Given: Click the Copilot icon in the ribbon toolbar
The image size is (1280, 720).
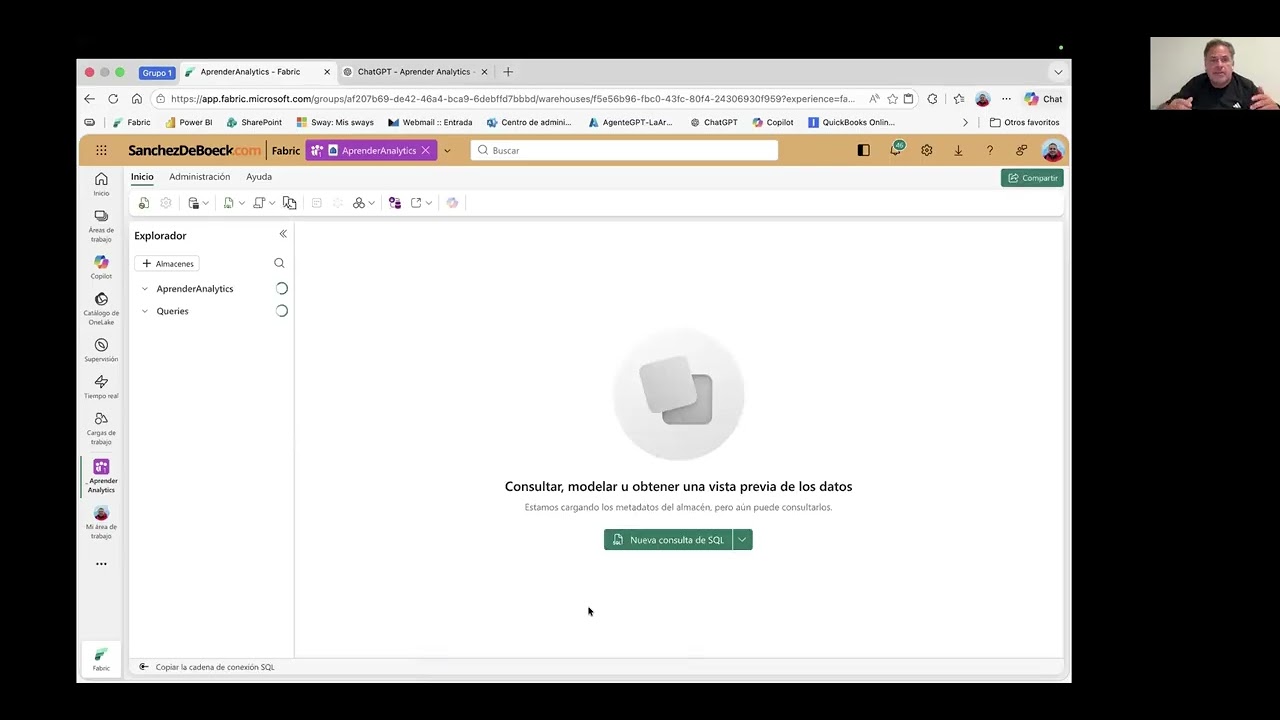Looking at the screenshot, I should coord(452,203).
